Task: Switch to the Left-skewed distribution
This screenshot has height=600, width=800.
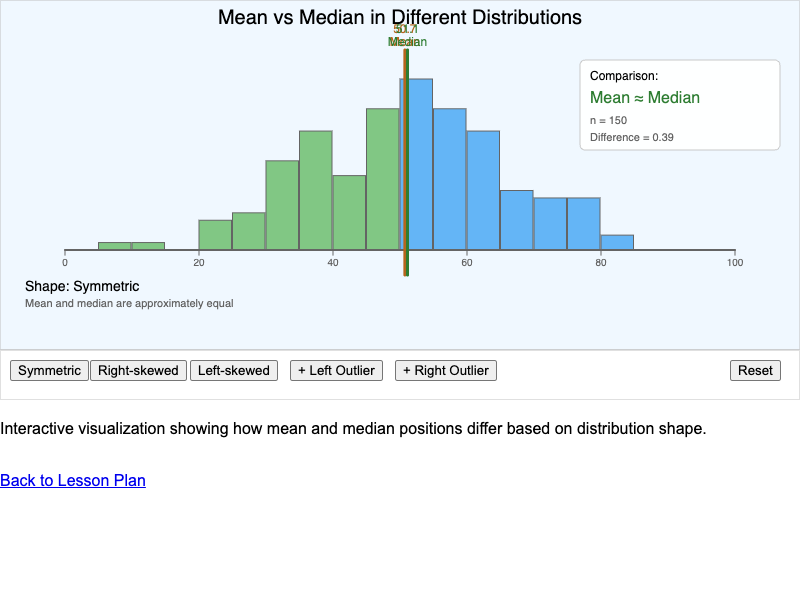Action: [x=233, y=370]
